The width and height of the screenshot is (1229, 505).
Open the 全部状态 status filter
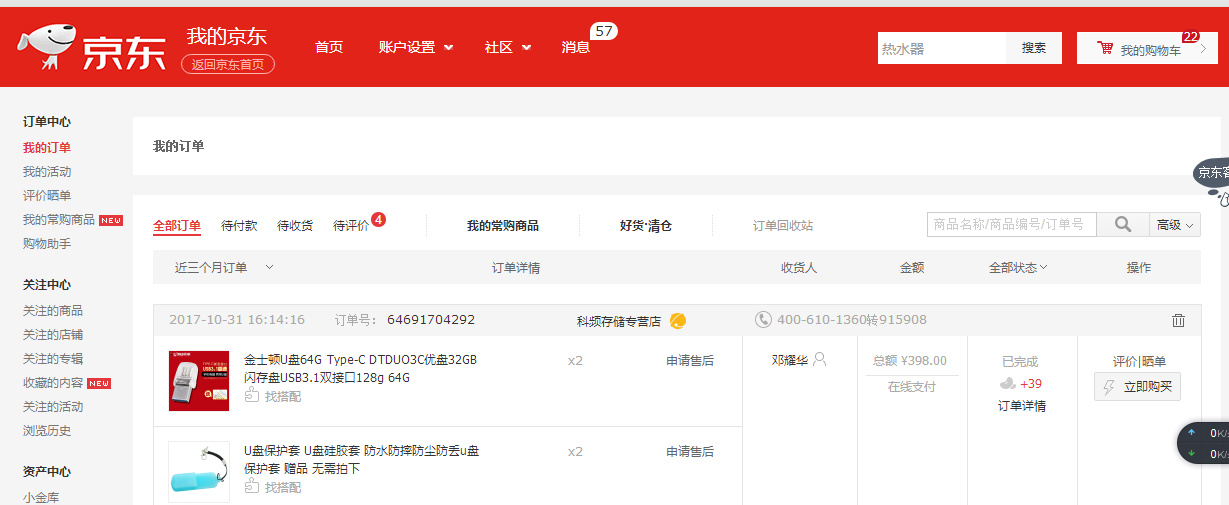click(1018, 267)
